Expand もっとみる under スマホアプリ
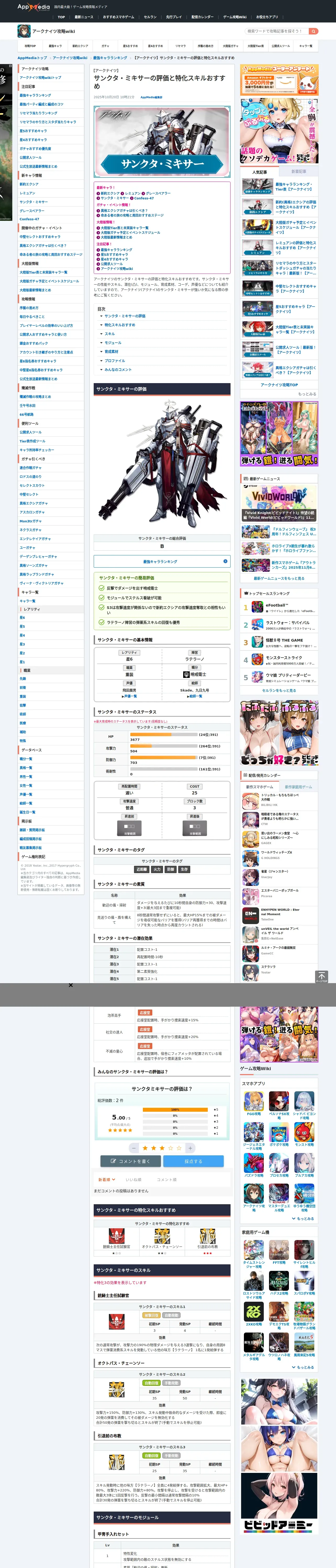Screen dimensions: 336x1568 304,1219
